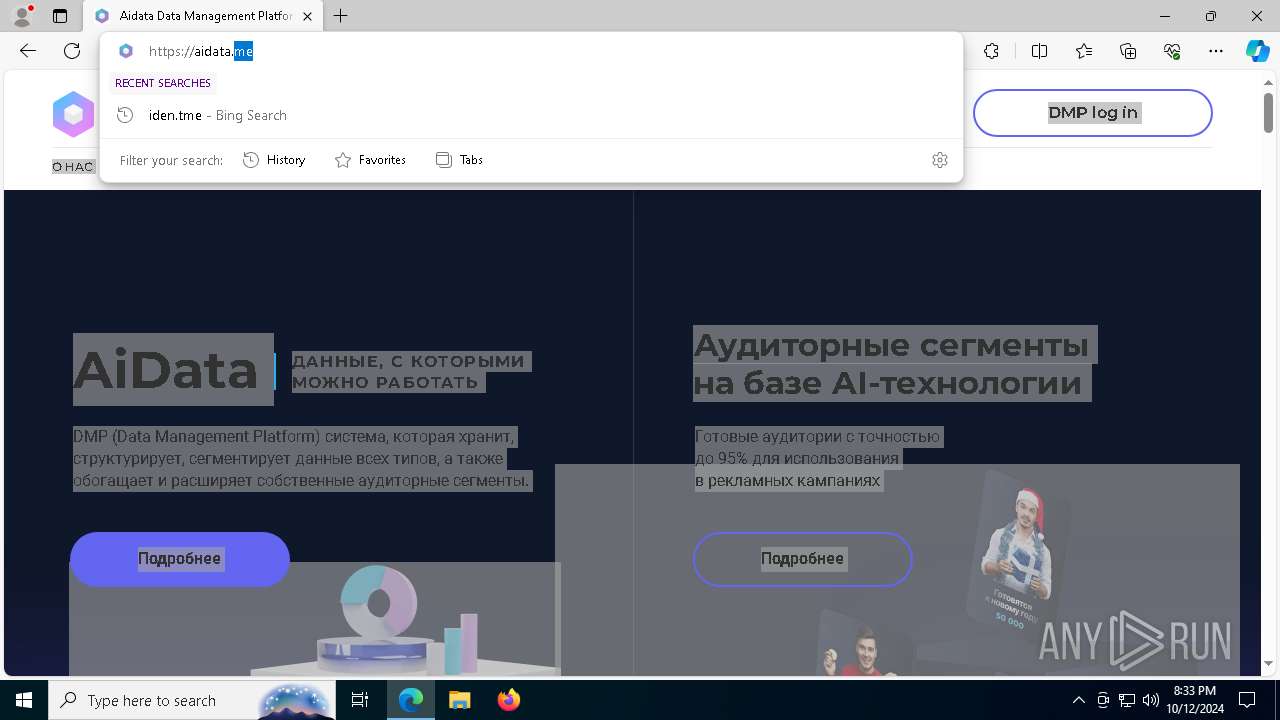Image resolution: width=1280 pixels, height=720 pixels.
Task: Open the Windows Start menu
Action: [x=24, y=700]
